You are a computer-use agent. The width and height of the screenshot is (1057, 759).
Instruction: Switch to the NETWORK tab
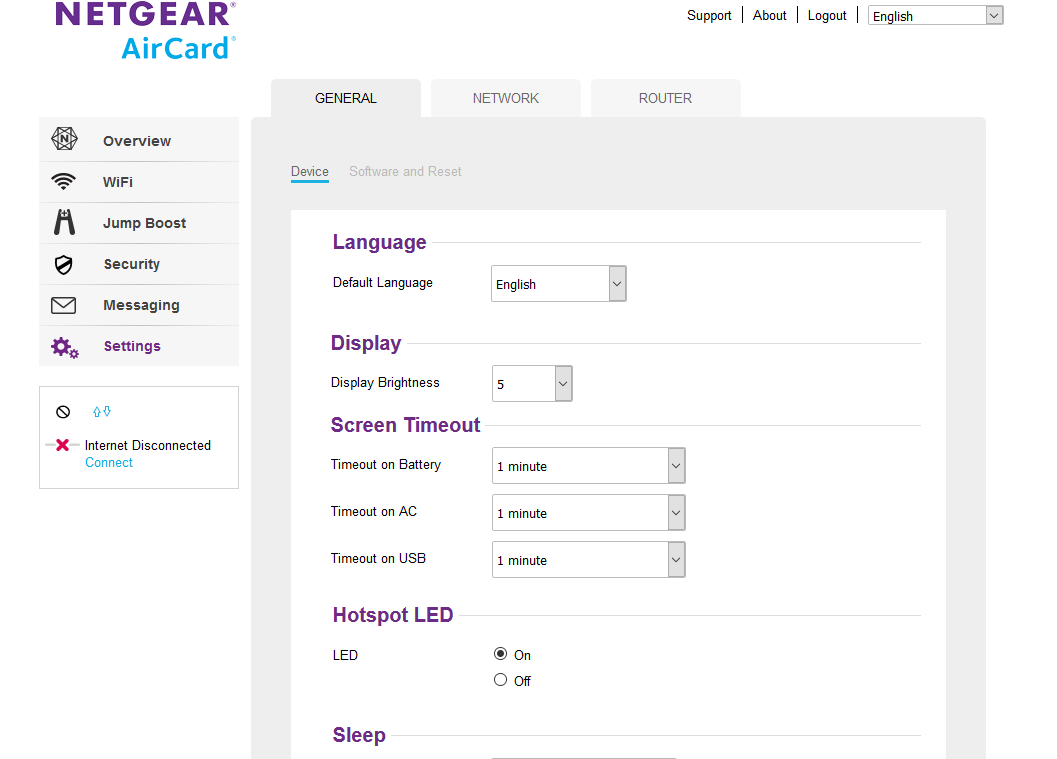[x=506, y=98]
